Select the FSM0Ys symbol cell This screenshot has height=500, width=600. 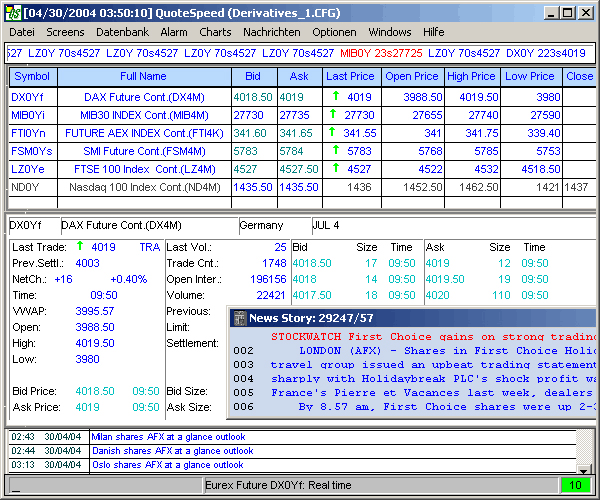(x=29, y=151)
